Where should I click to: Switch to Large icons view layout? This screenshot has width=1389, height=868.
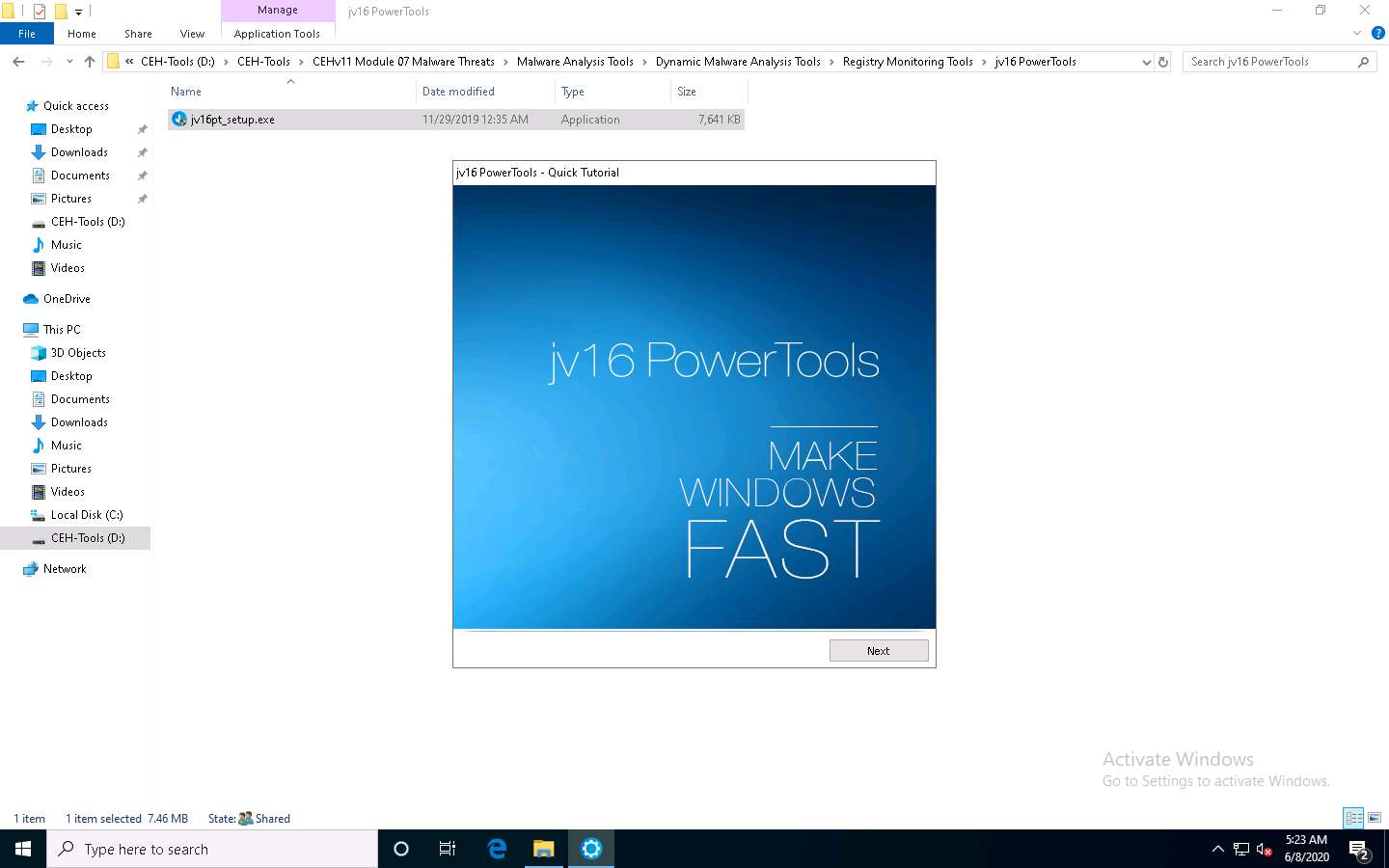[x=1375, y=818]
